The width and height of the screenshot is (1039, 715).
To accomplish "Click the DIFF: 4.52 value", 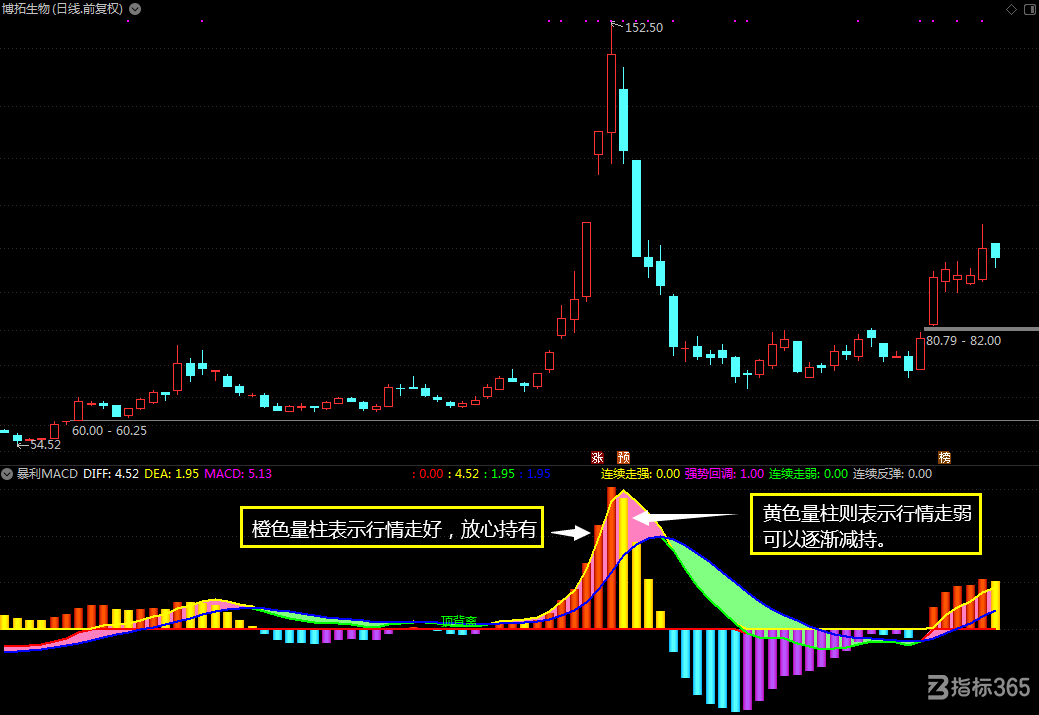I will pyautogui.click(x=111, y=474).
